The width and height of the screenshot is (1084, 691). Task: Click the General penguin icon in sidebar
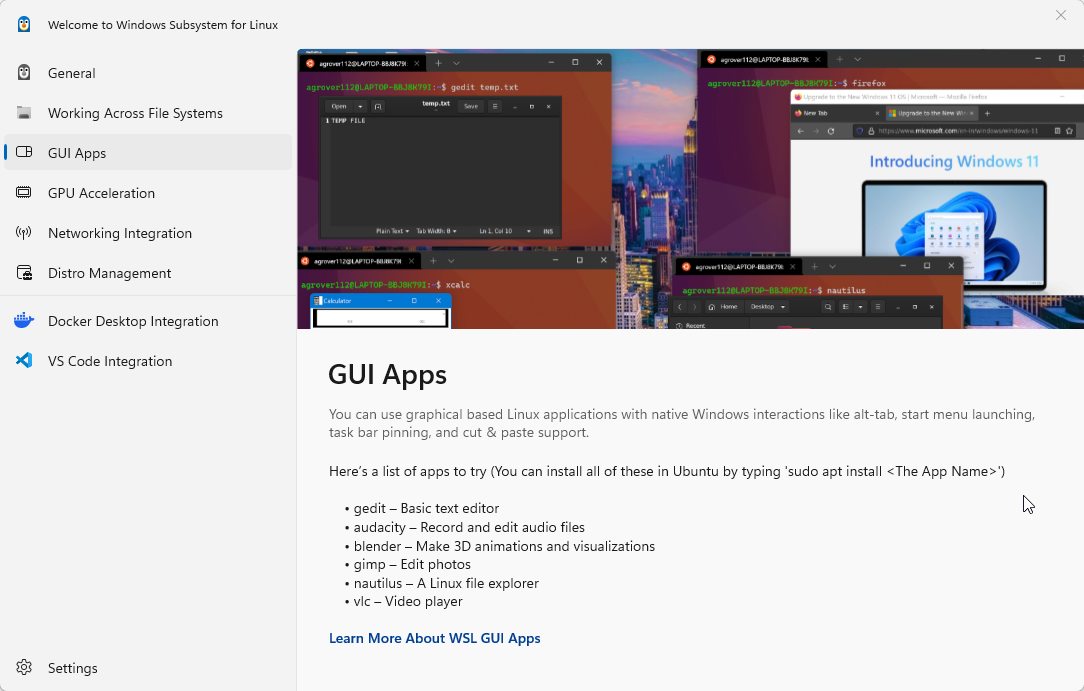click(24, 73)
